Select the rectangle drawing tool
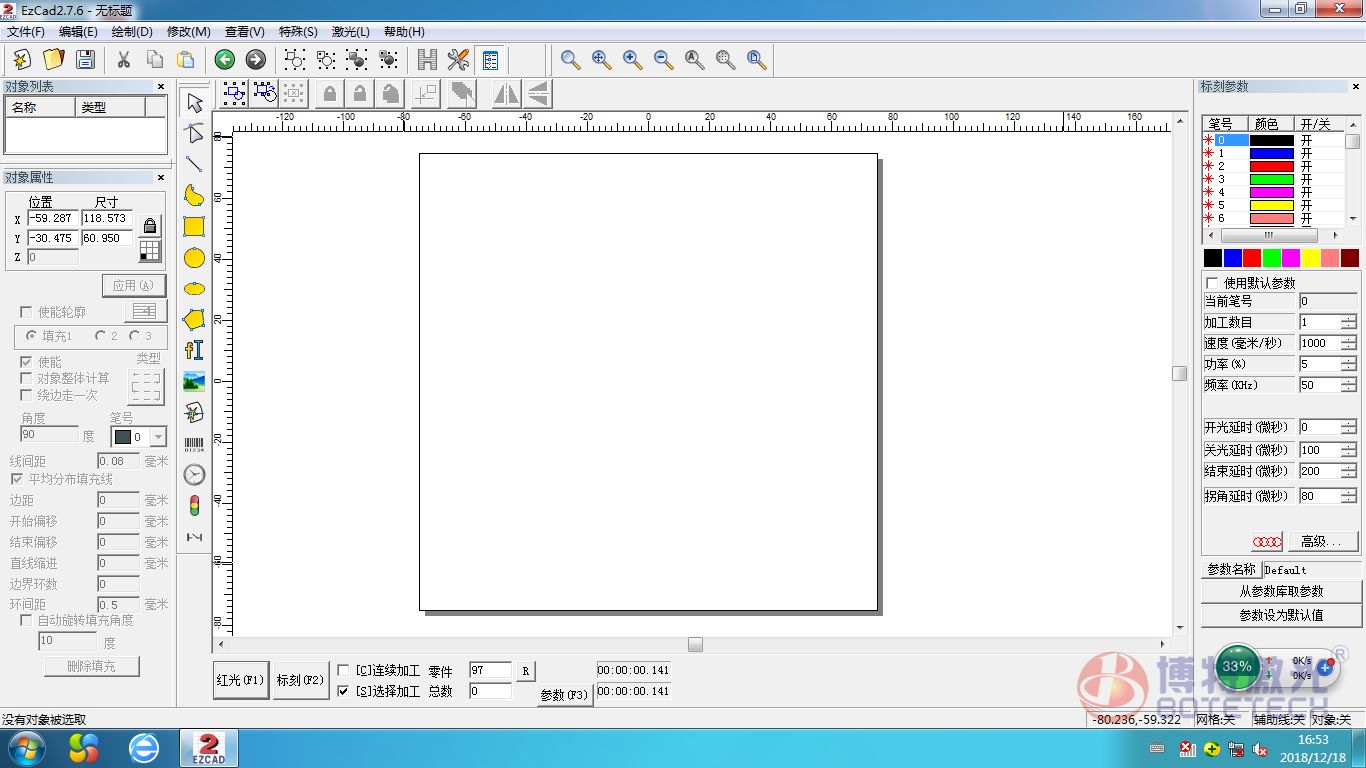The image size is (1366, 768). [194, 226]
